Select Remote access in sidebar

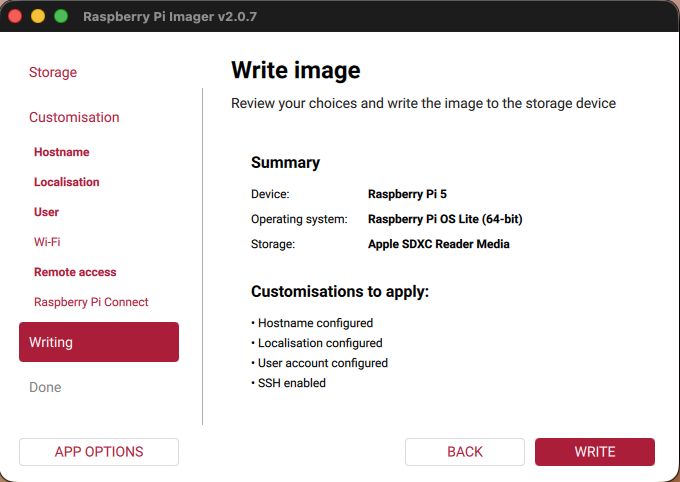[x=75, y=272]
